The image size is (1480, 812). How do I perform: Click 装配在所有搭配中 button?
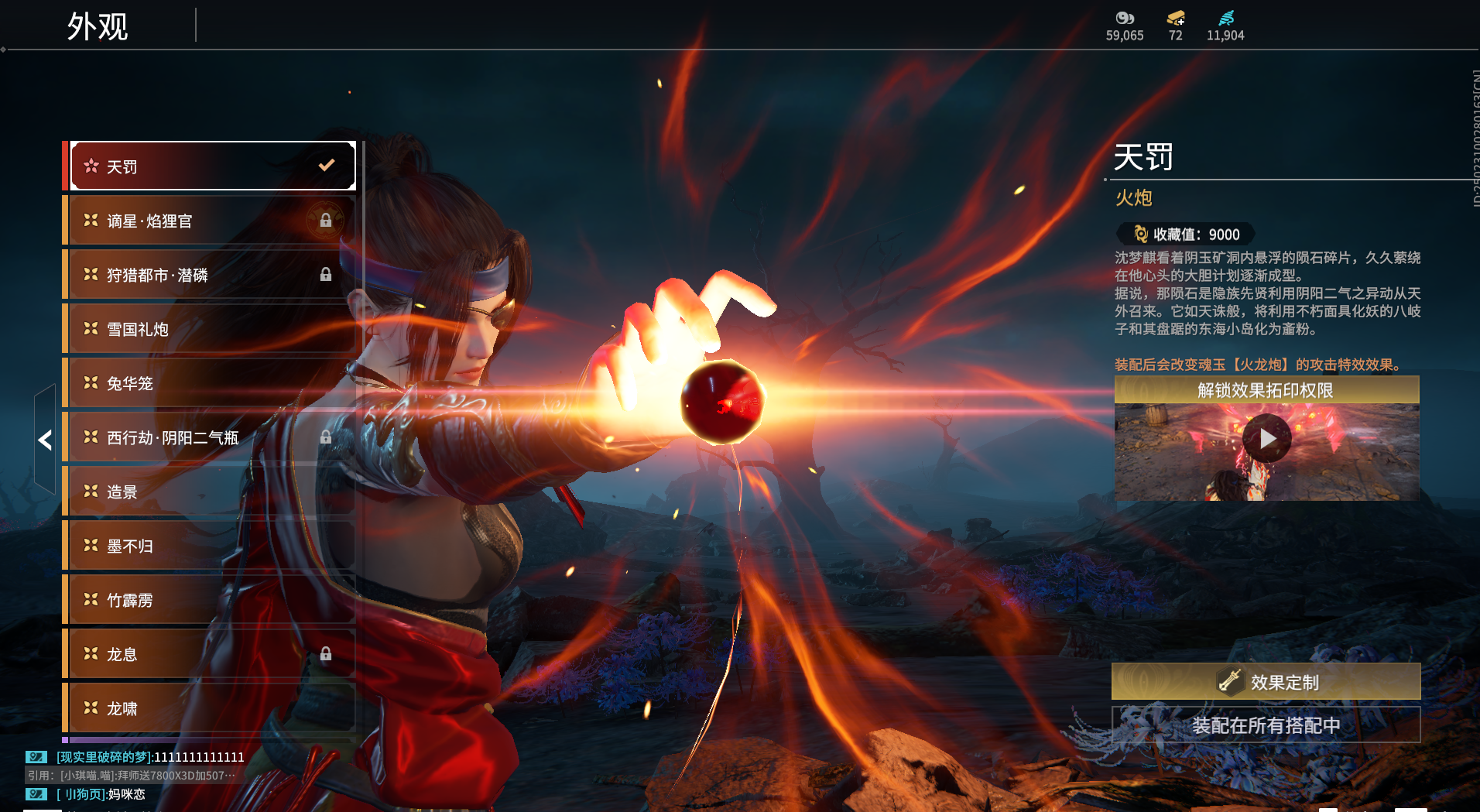[1266, 725]
